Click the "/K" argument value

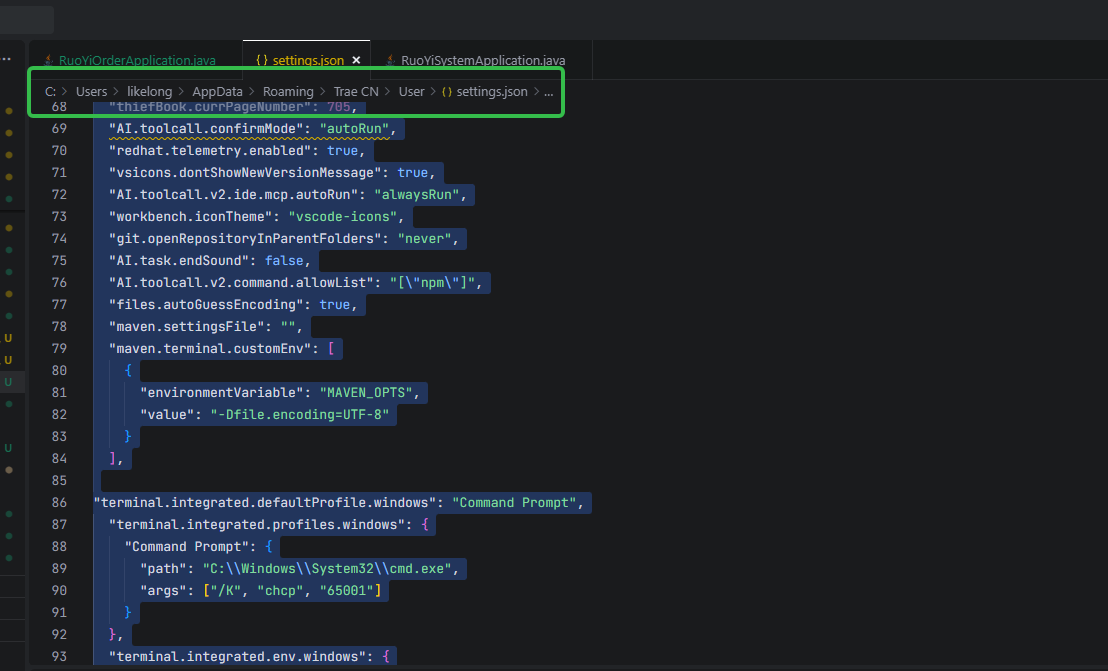tap(225, 590)
